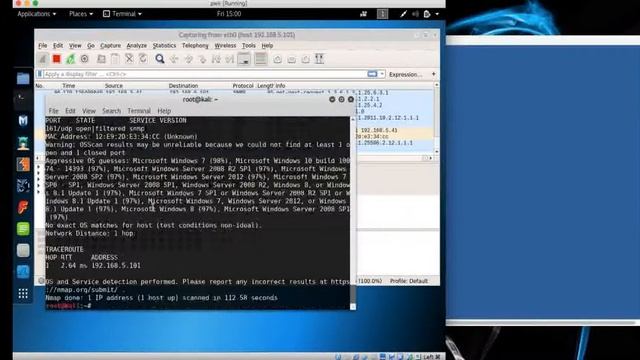This screenshot has width=640, height=360.
Task: Open the terminal window's File menu
Action: 53,111
